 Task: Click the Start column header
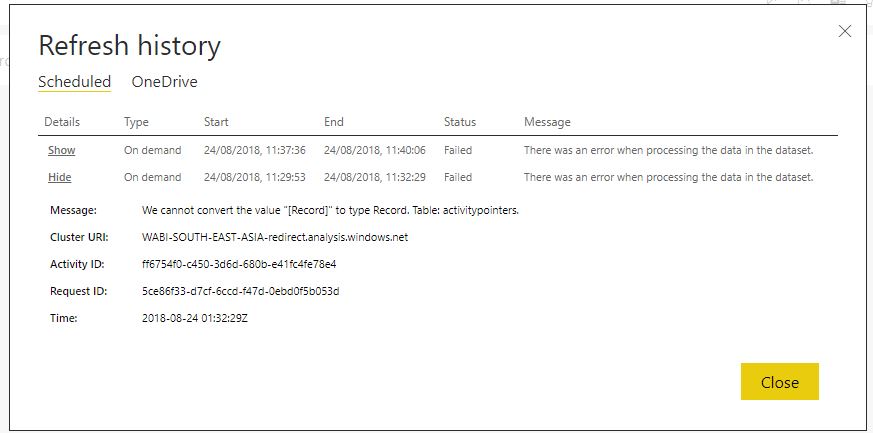[216, 122]
